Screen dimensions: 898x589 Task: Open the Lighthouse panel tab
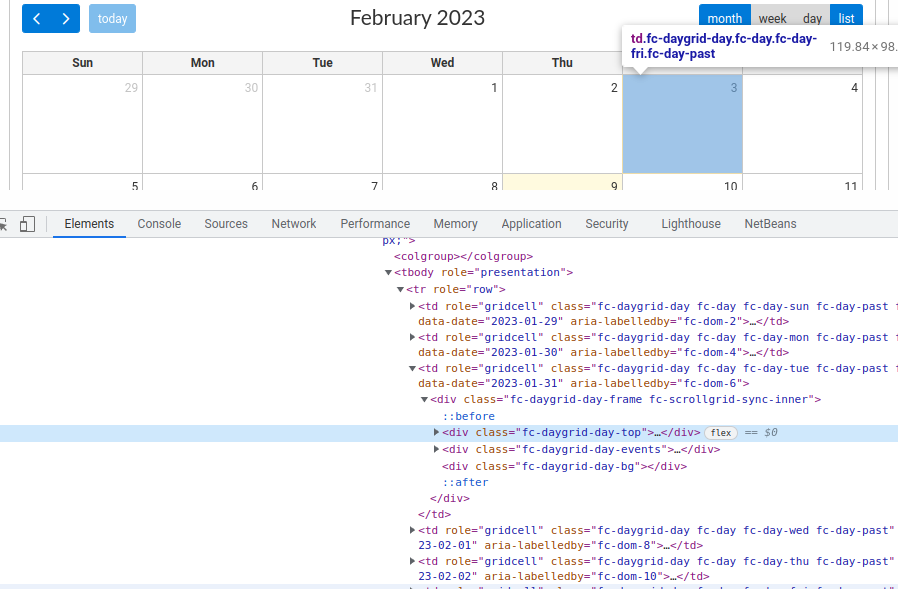point(690,223)
